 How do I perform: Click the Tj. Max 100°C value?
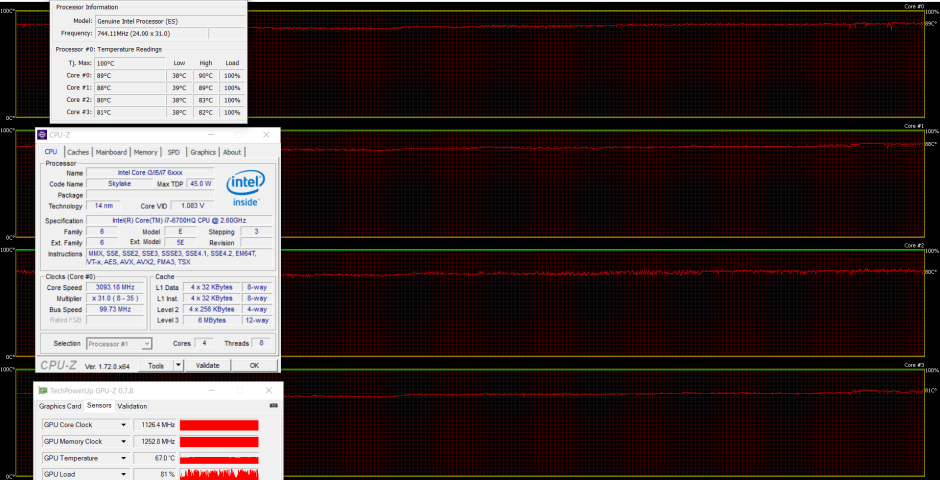pos(129,63)
